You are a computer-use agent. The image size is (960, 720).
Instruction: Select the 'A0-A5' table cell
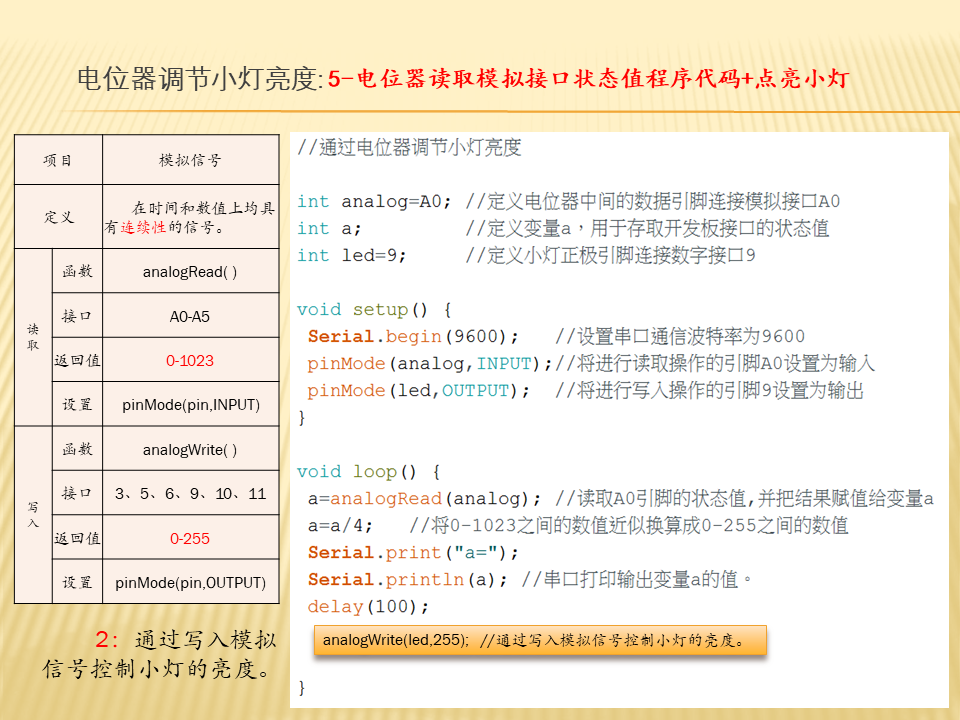[190, 316]
